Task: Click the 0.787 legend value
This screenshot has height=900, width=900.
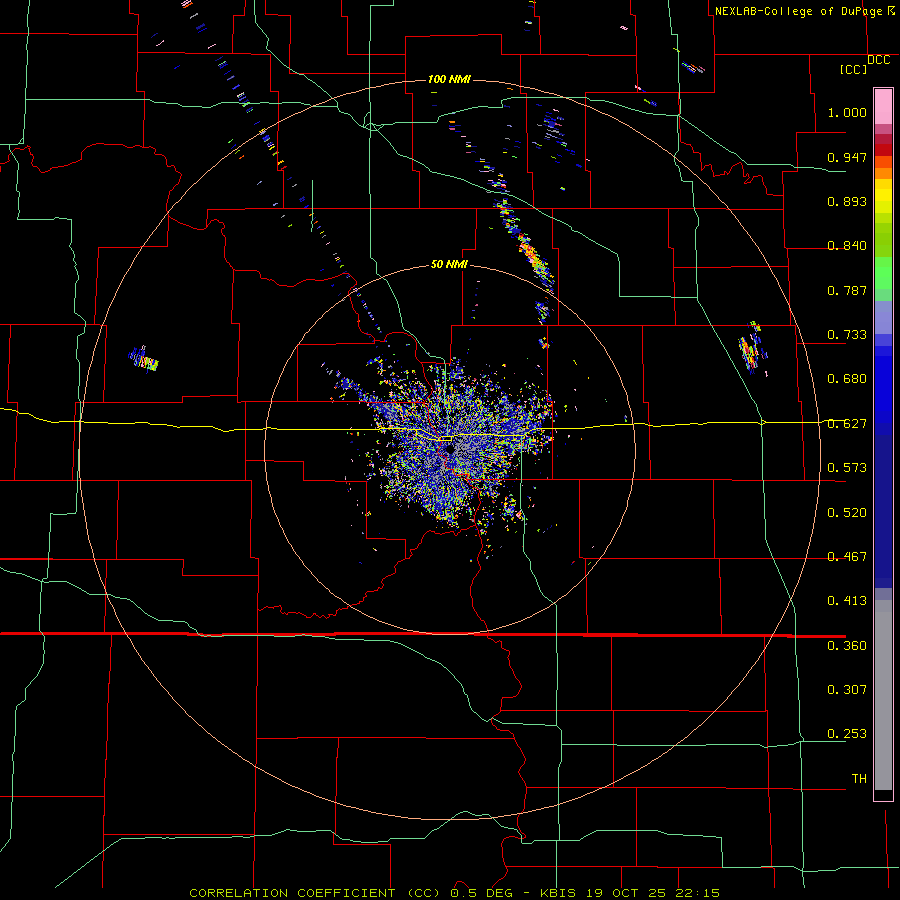Action: [x=847, y=290]
